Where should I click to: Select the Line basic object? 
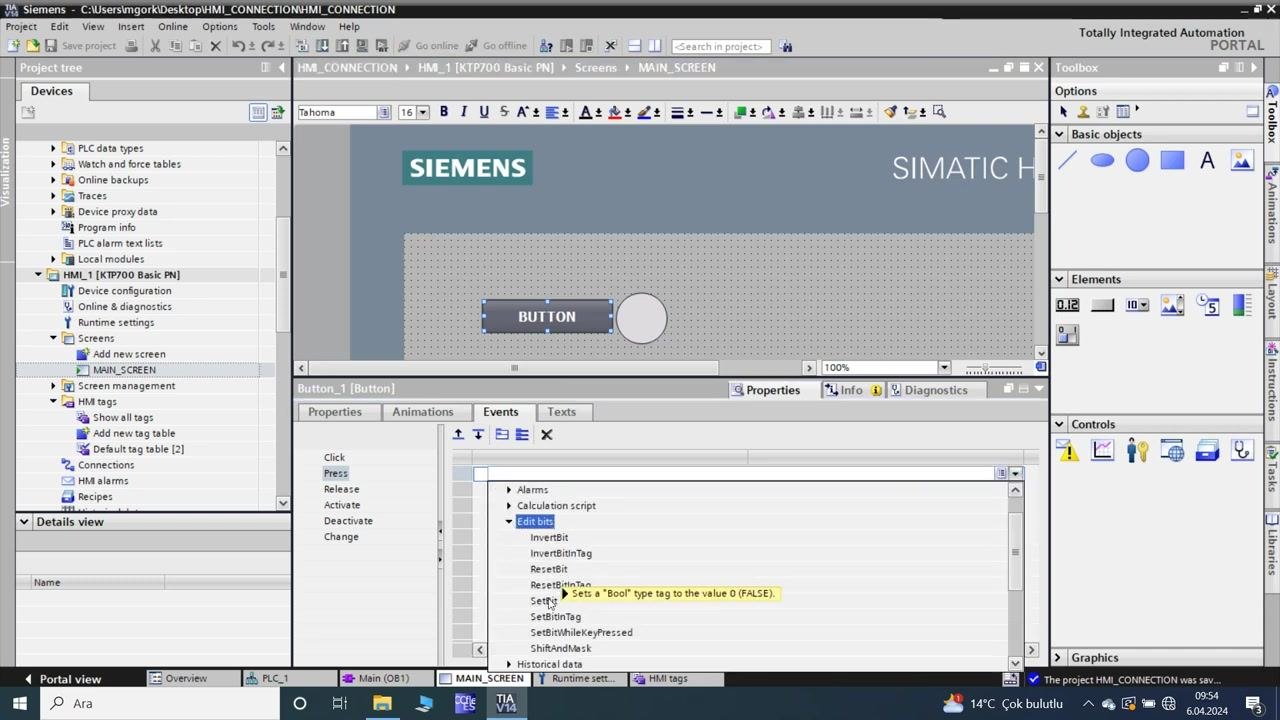coord(1067,160)
